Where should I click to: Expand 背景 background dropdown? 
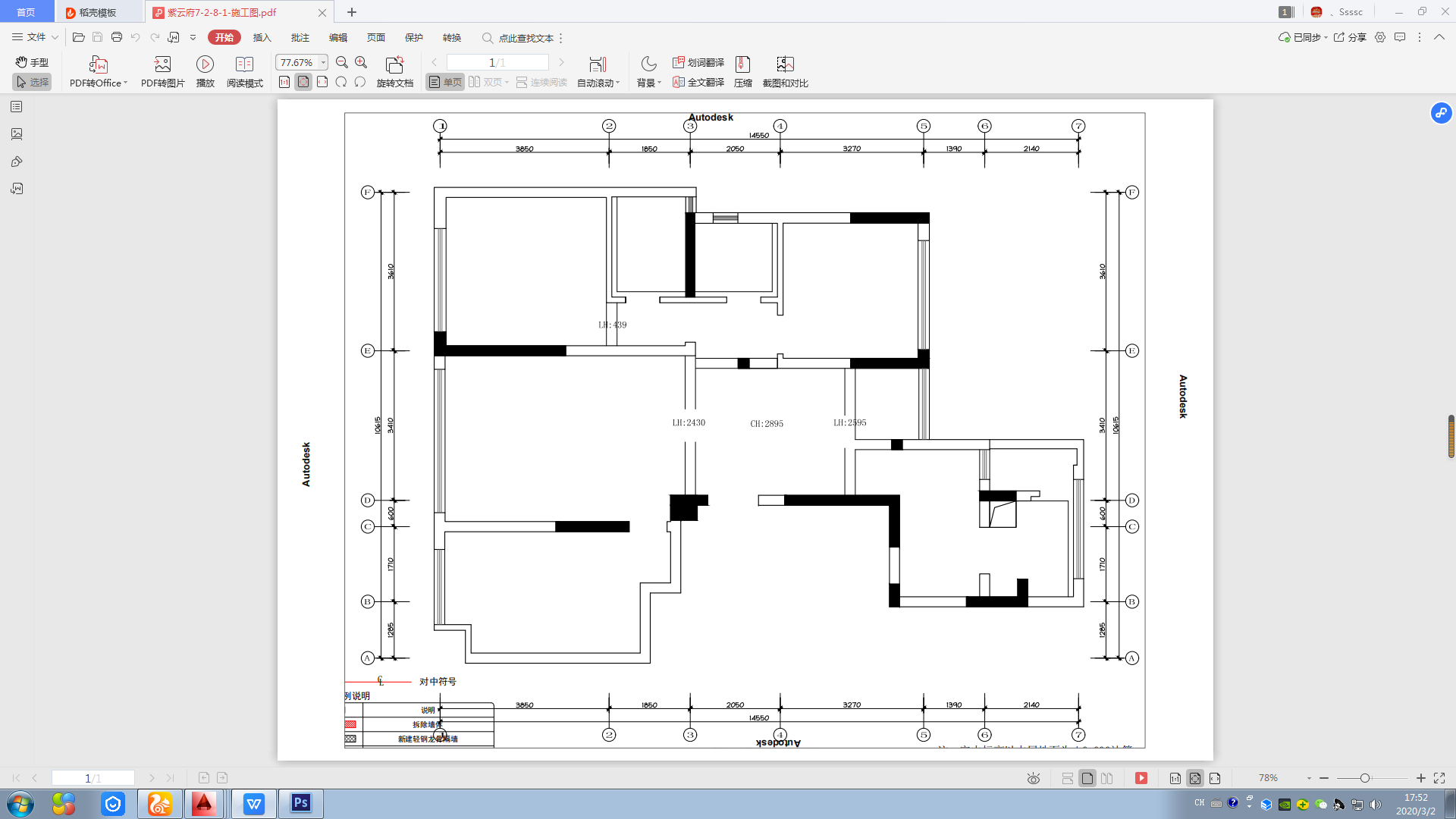(x=659, y=83)
